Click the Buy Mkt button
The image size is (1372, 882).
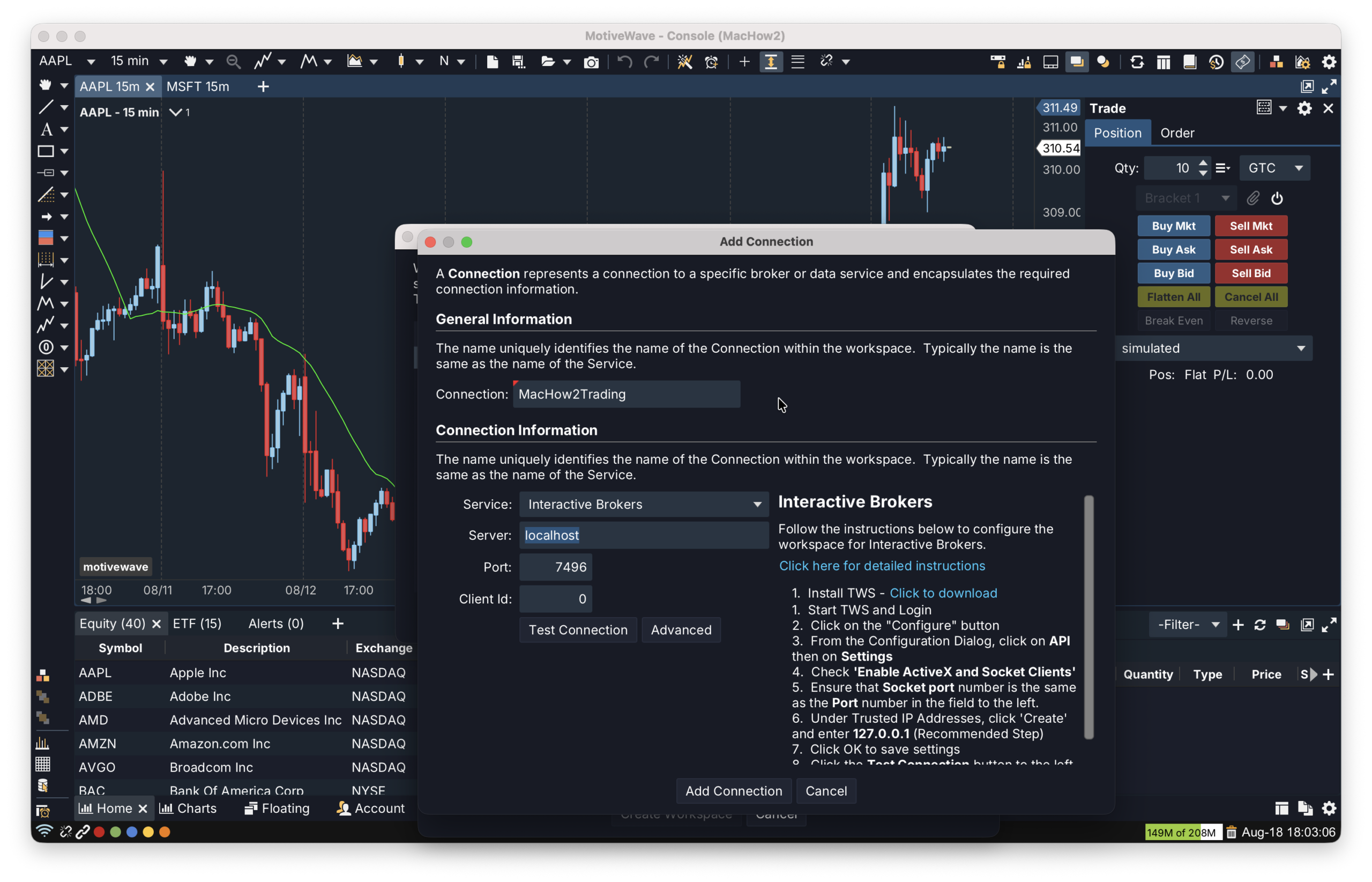(x=1173, y=226)
